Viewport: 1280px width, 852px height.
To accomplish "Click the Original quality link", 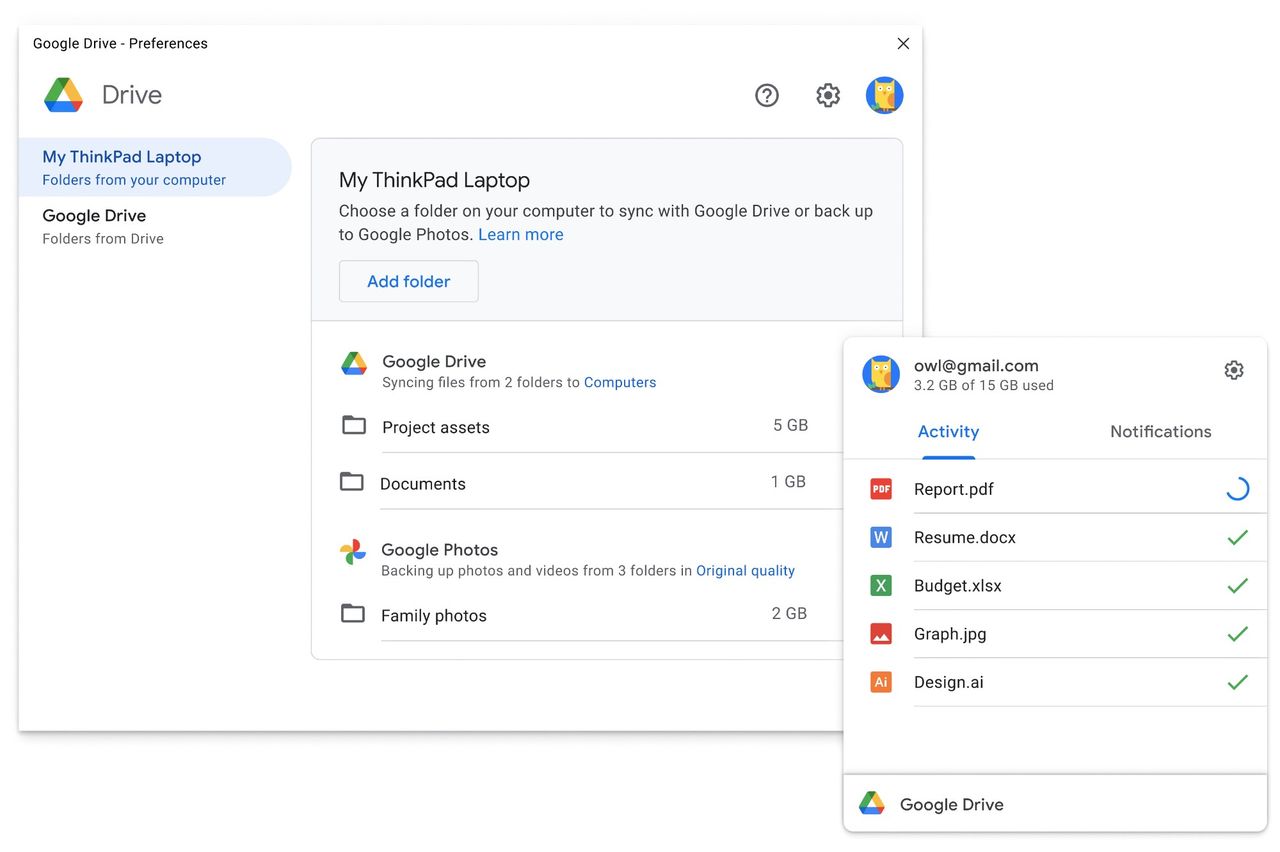I will tap(745, 570).
